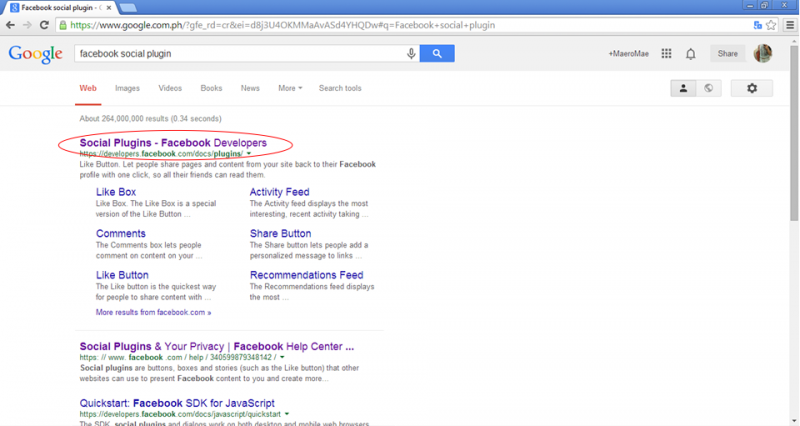Image resolution: width=800 pixels, height=426 pixels.
Task: Open Social Plugins - Facebook Developers result
Action: 173,143
